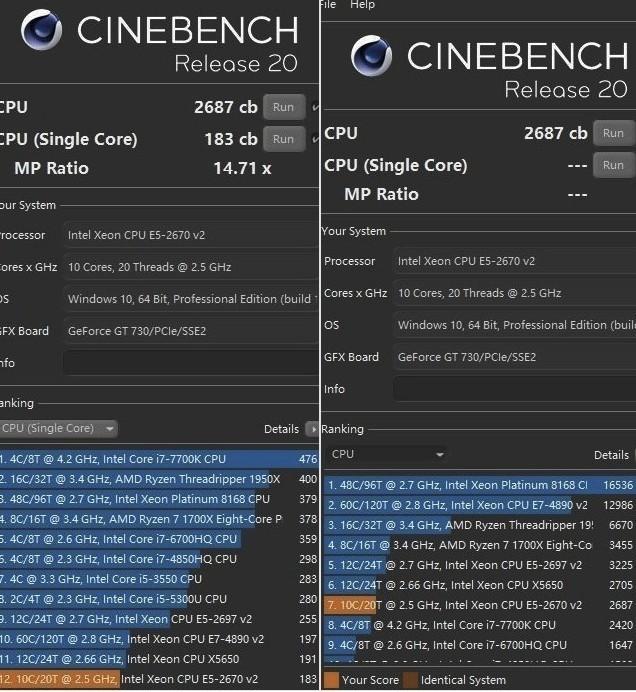This screenshot has height=692, width=636.
Task: Run the Single Core test in right window
Action: click(613, 165)
